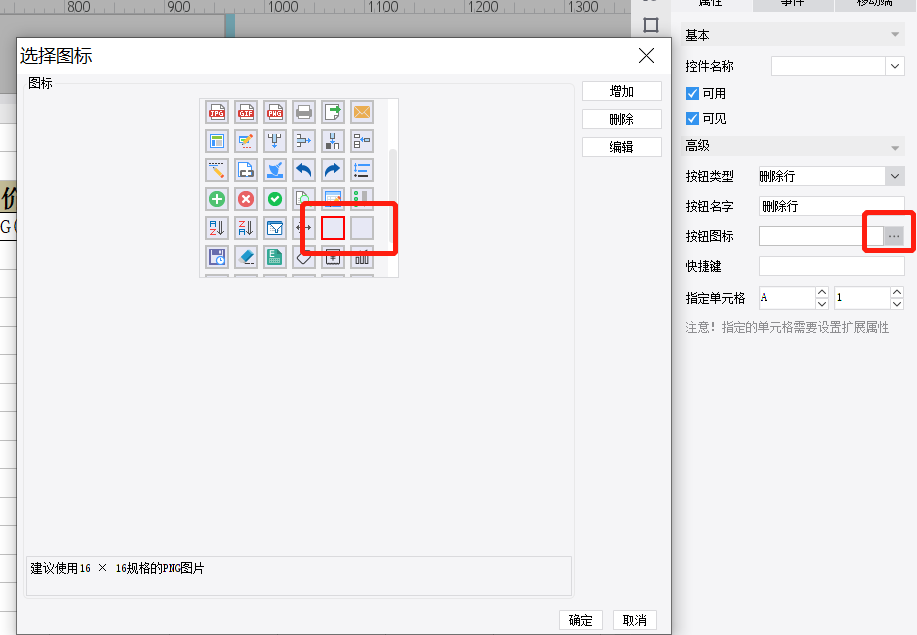917x635 pixels.
Task: Select the square outline tool above the panel
Action: tap(651, 25)
